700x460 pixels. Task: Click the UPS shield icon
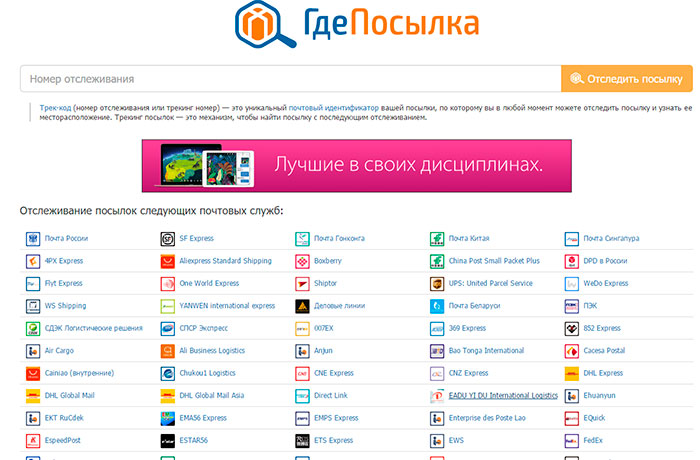tap(437, 283)
